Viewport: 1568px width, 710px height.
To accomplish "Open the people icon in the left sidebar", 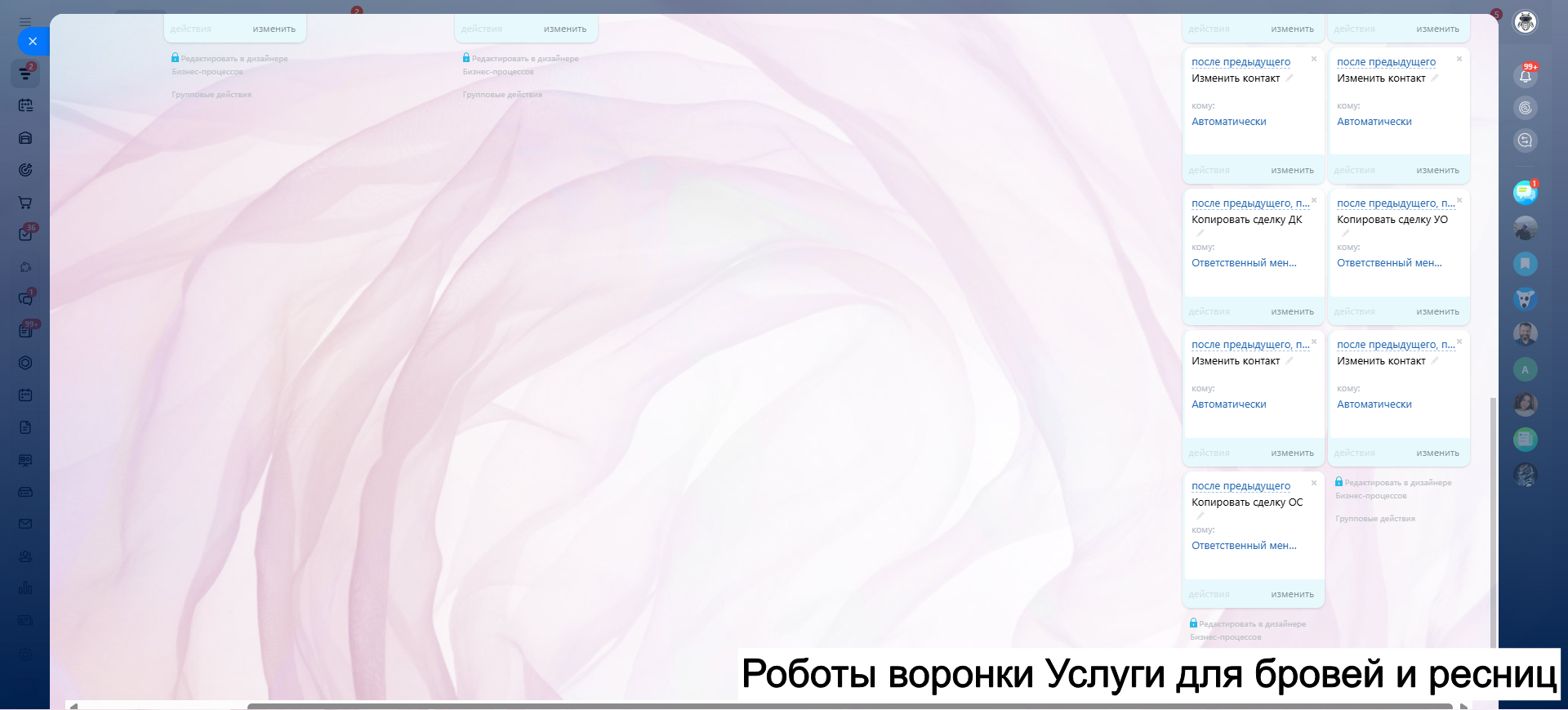I will click(x=25, y=556).
